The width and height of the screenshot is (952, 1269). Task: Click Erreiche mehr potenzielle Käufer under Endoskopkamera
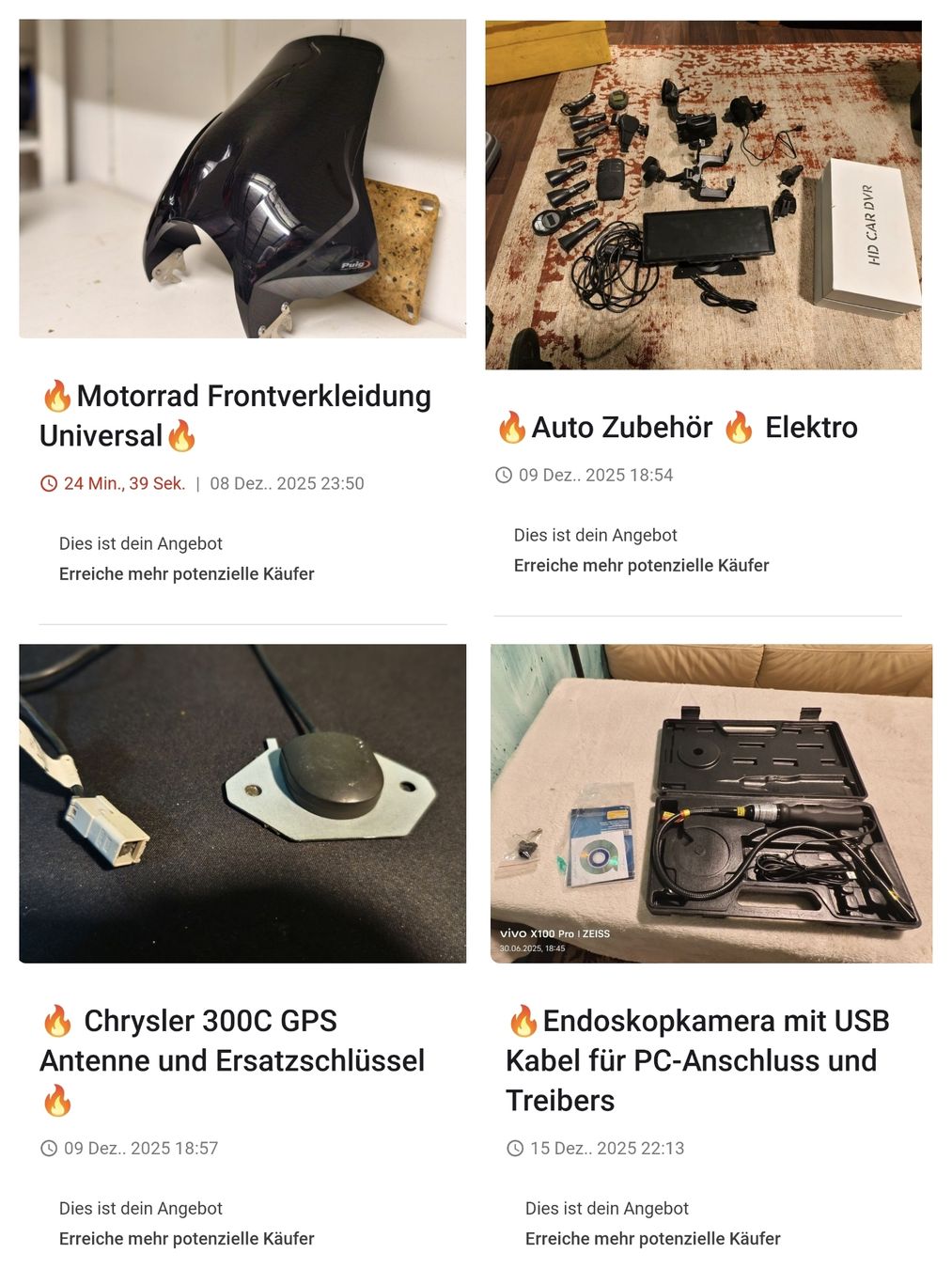tap(653, 1238)
